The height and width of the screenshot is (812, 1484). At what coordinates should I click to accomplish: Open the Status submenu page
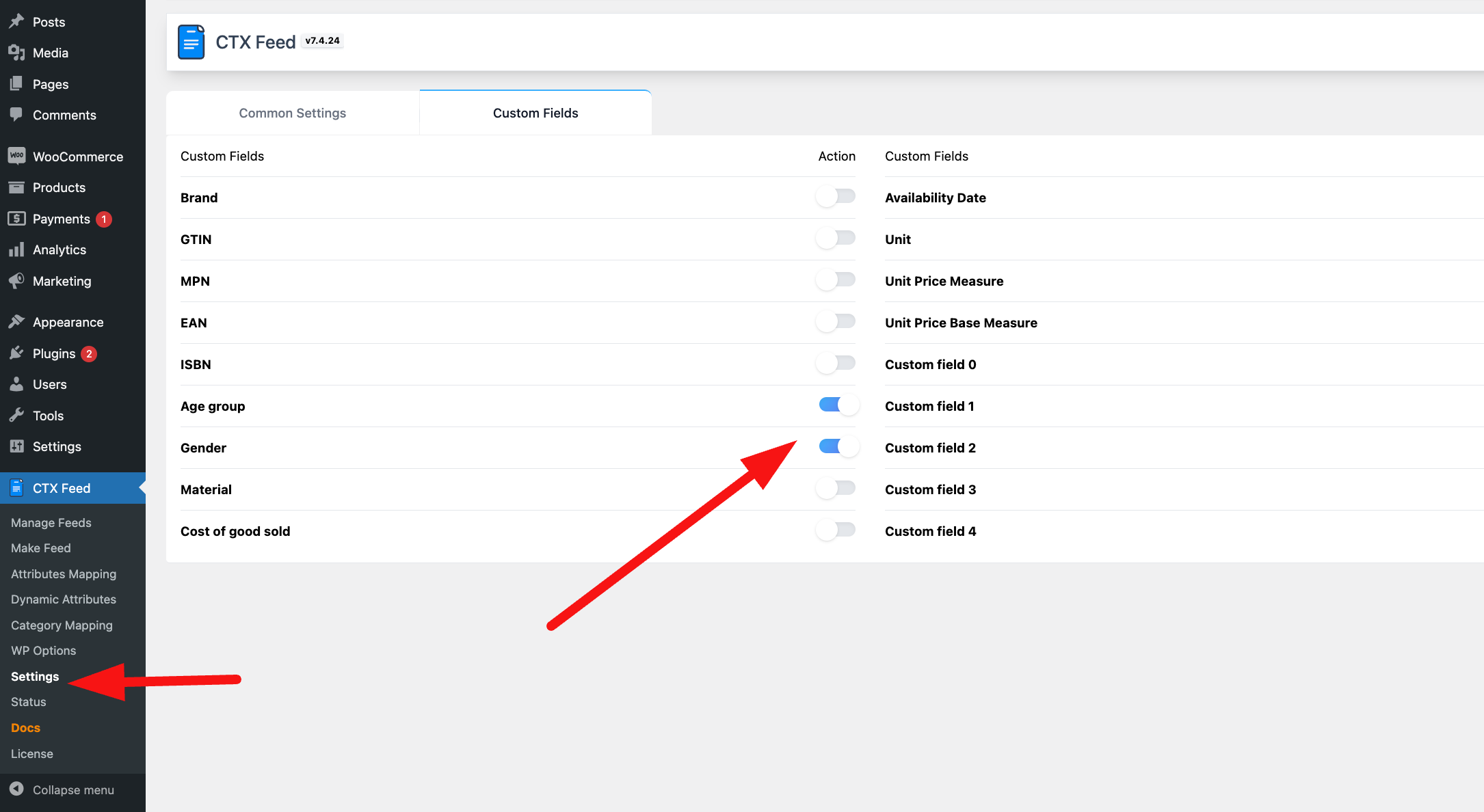tap(29, 702)
